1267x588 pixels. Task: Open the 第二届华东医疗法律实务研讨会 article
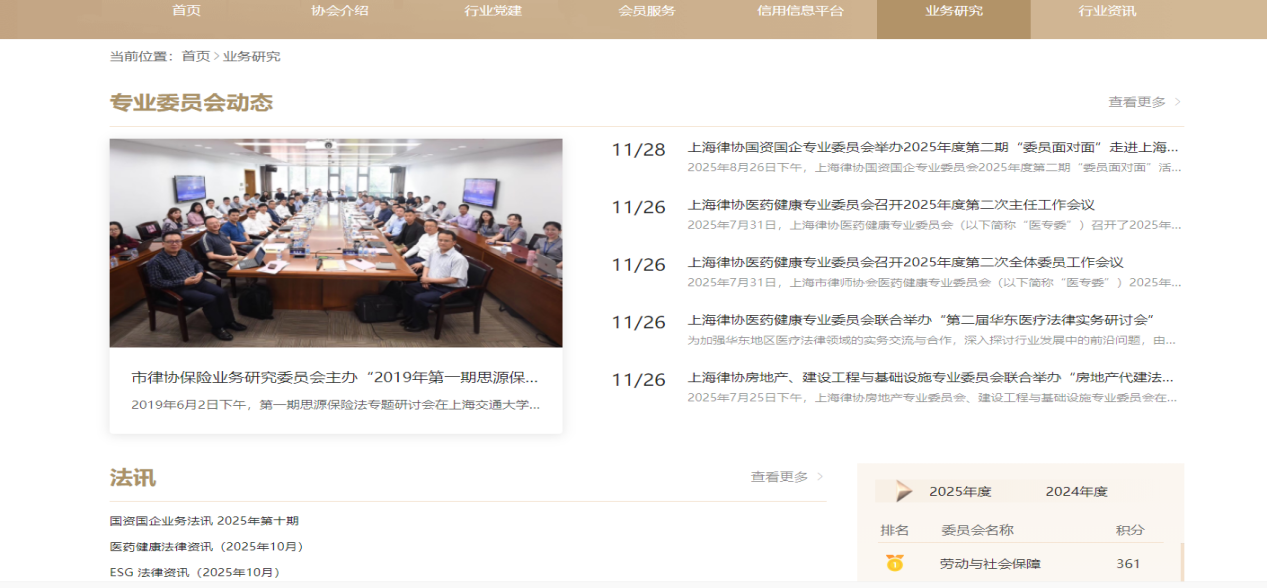click(x=921, y=320)
